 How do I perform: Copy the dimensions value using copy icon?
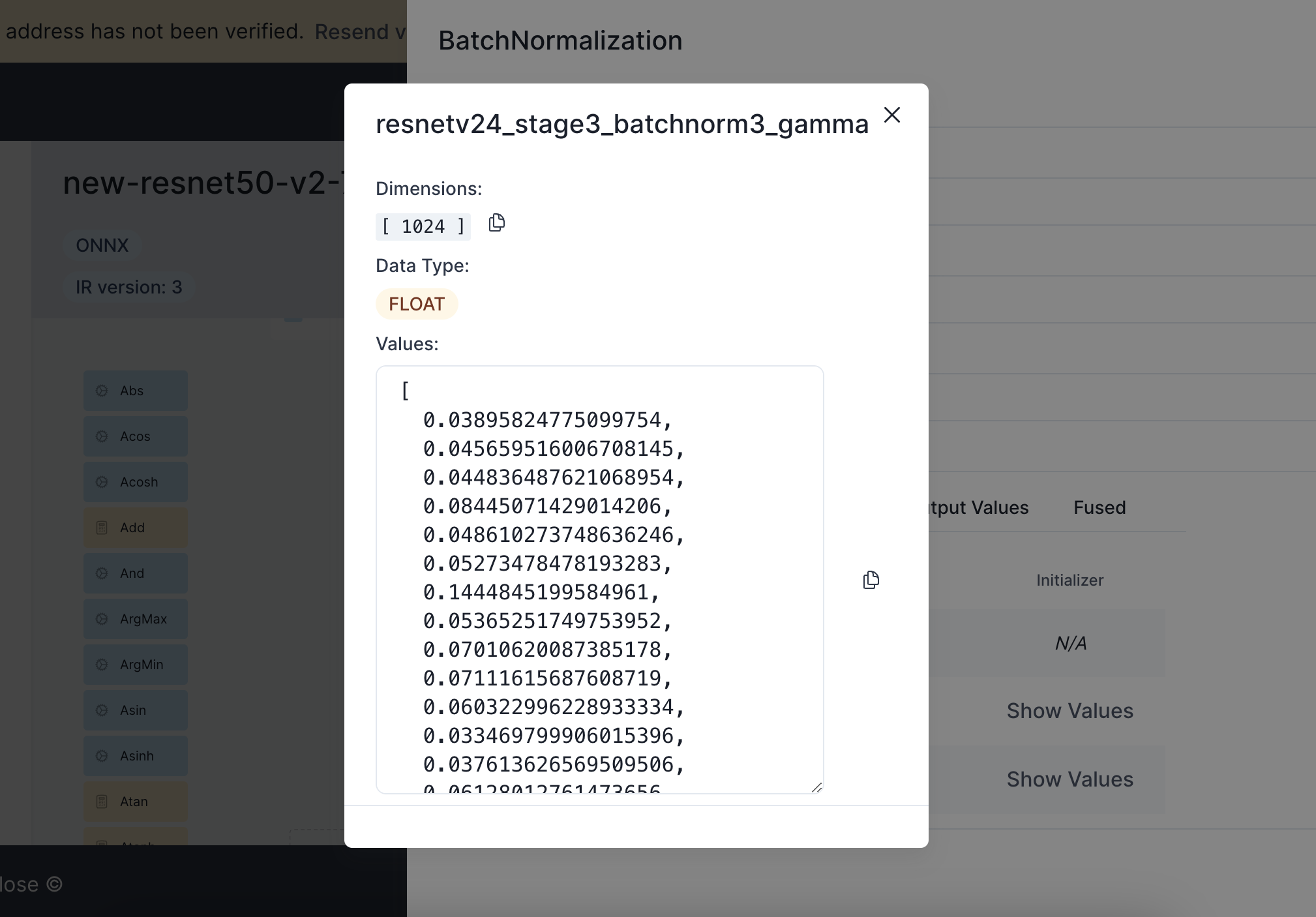[496, 224]
